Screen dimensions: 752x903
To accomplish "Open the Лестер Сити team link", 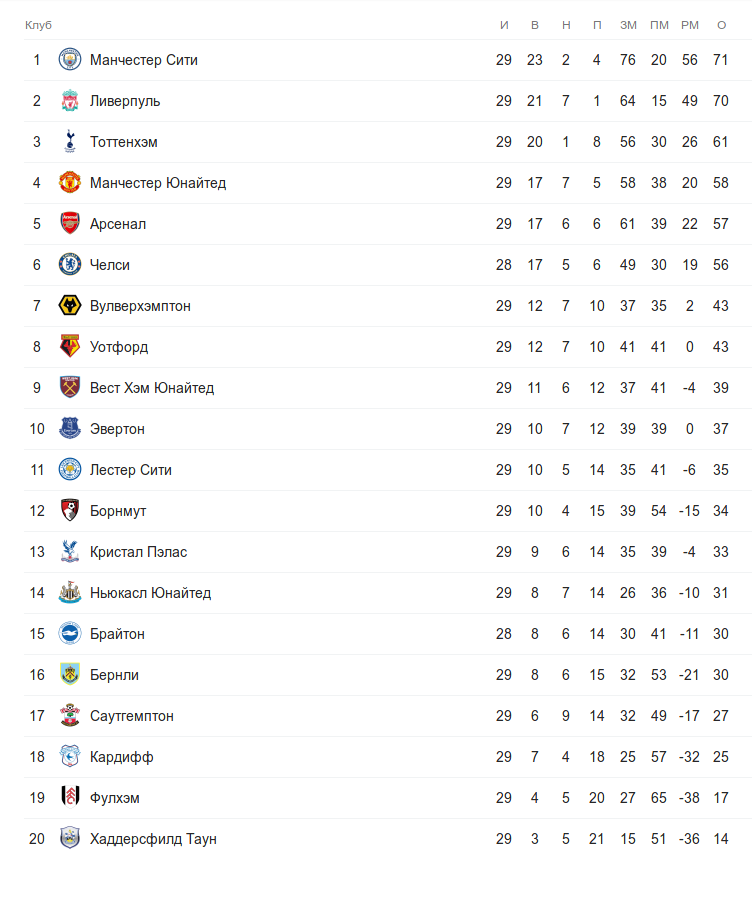I will [131, 470].
